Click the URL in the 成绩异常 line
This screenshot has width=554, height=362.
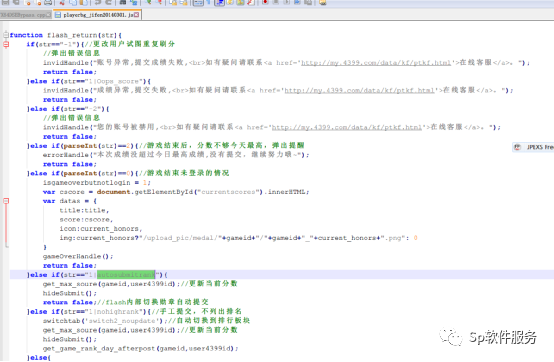[359, 90]
